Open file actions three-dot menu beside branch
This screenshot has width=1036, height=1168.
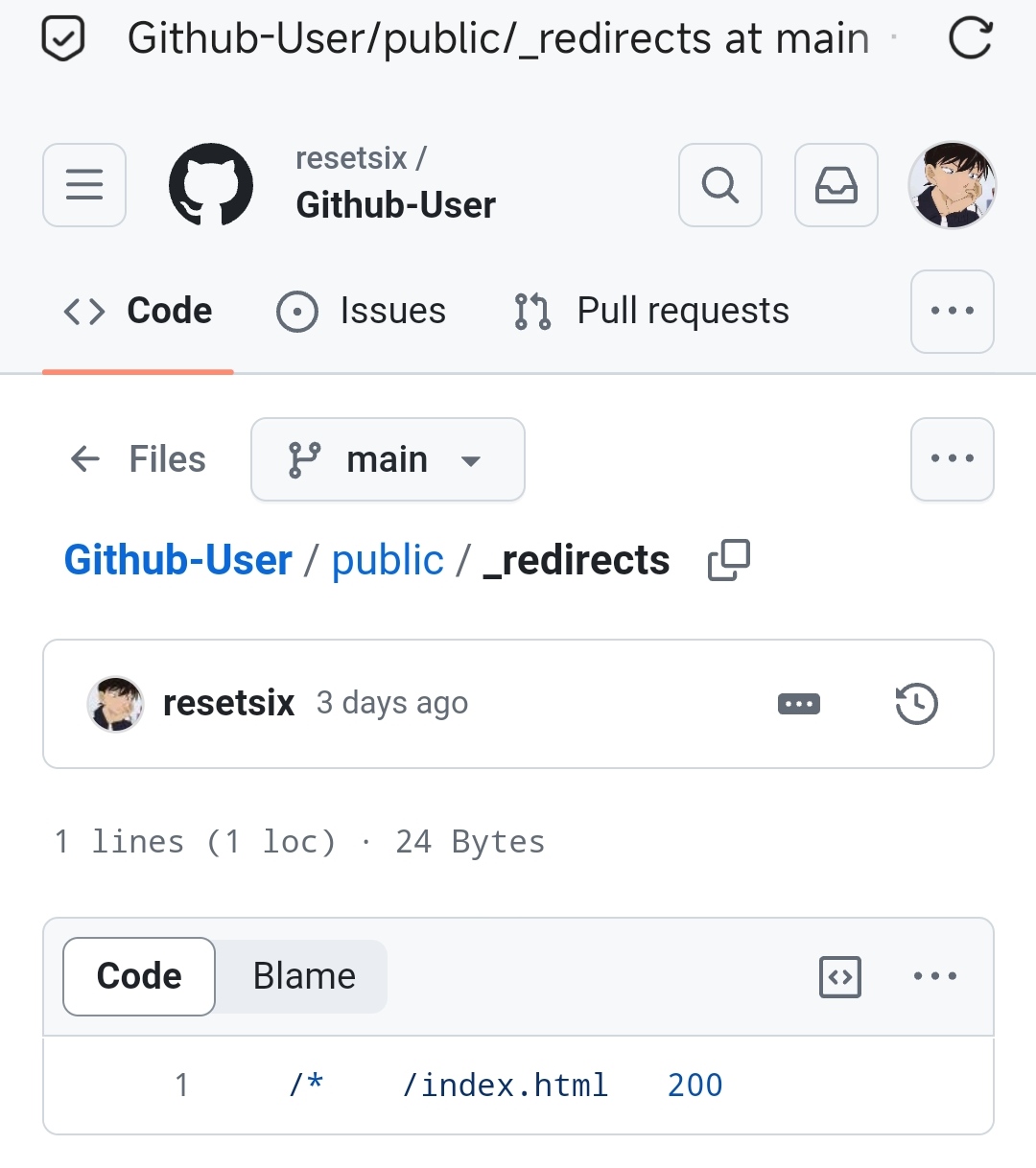coord(953,459)
